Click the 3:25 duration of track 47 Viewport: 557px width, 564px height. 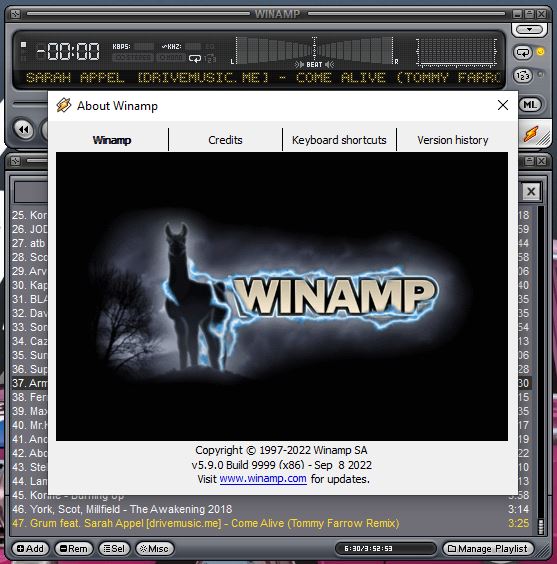518,523
